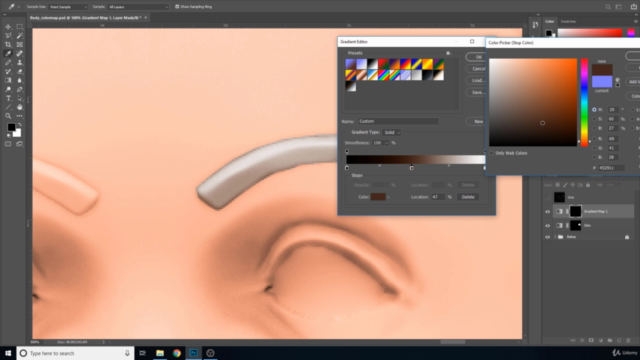Select the Gradient tool
The width and height of the screenshot is (640, 360).
pos(8,80)
